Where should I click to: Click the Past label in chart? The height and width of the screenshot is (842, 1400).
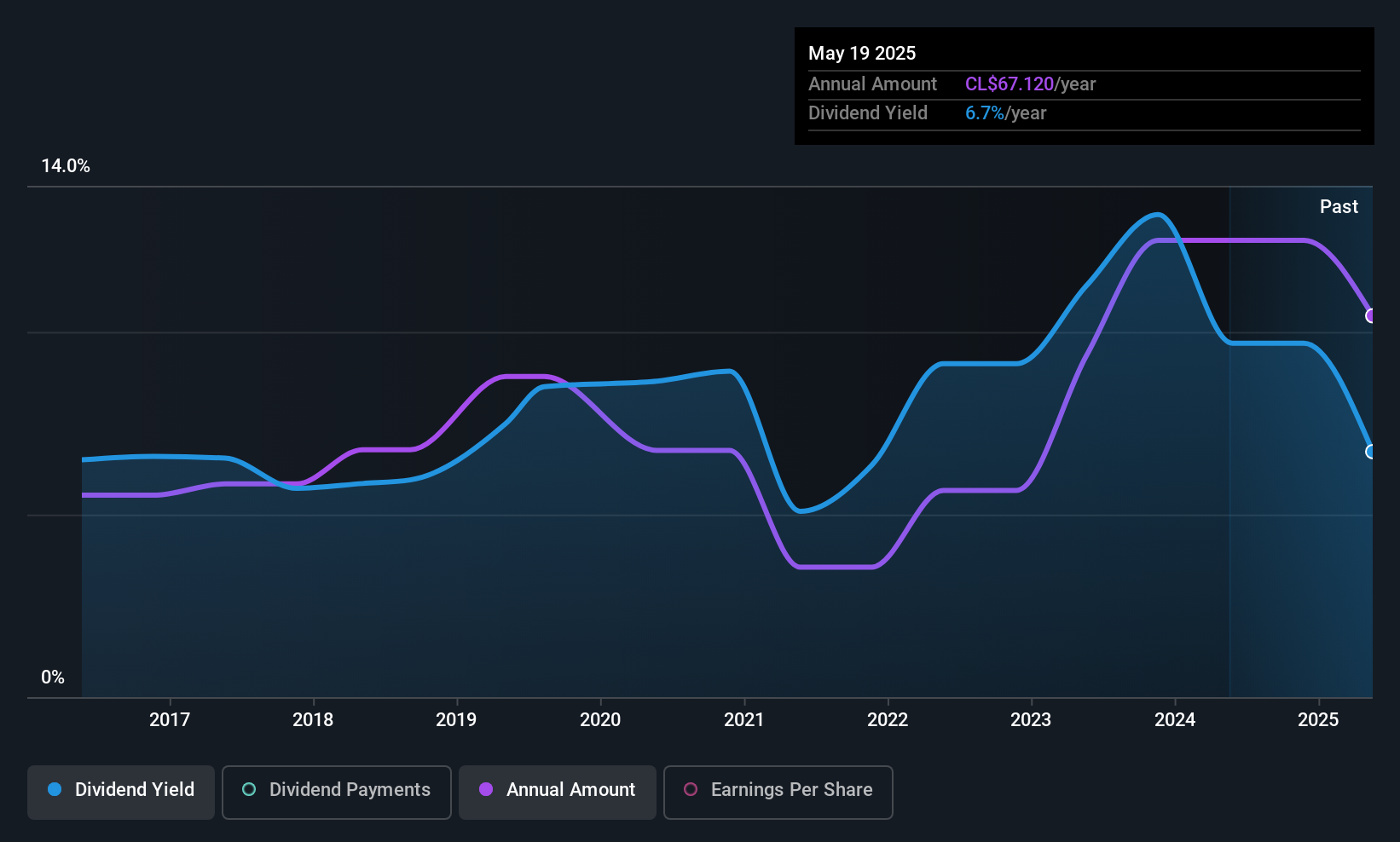point(1339,207)
